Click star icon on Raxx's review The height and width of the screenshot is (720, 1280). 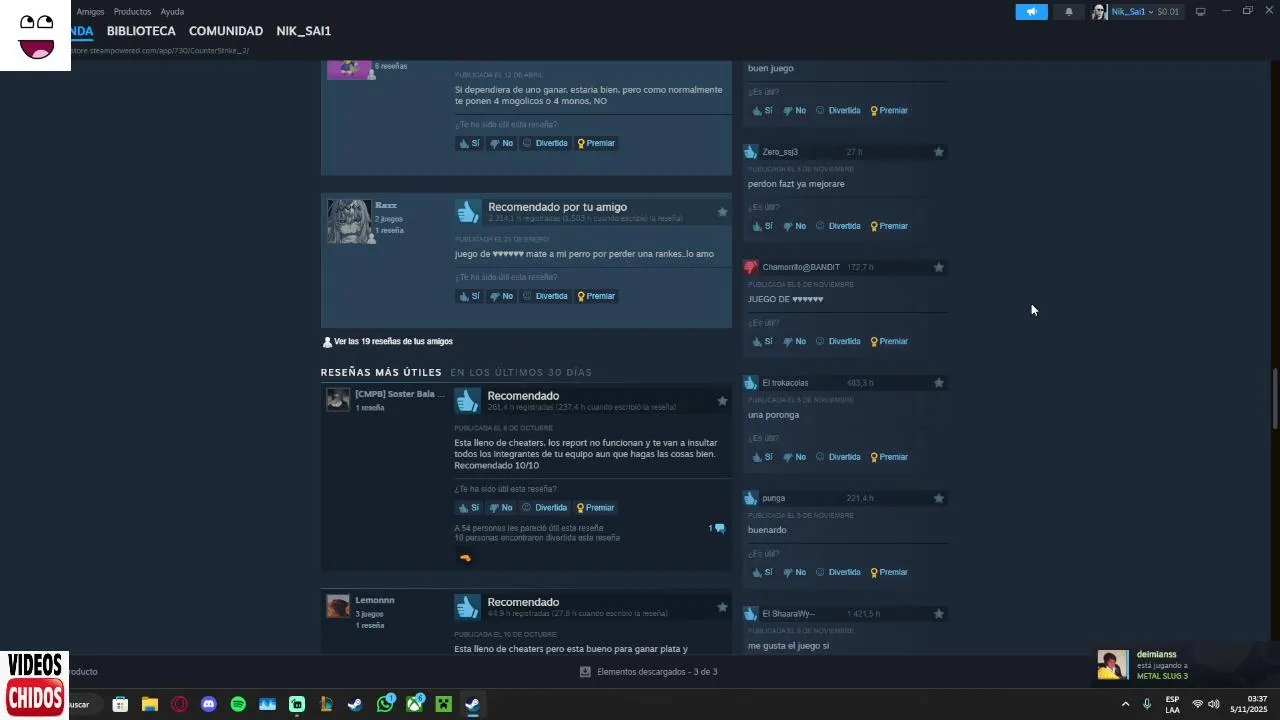pos(722,212)
